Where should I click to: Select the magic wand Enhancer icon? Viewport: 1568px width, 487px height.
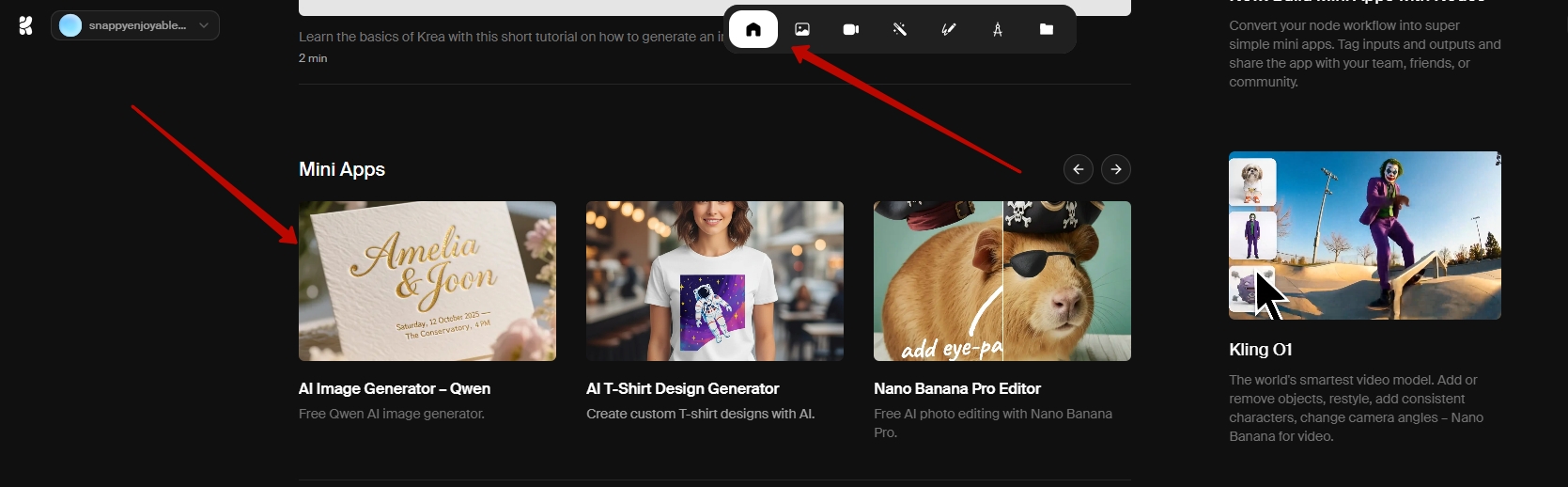pyautogui.click(x=900, y=29)
